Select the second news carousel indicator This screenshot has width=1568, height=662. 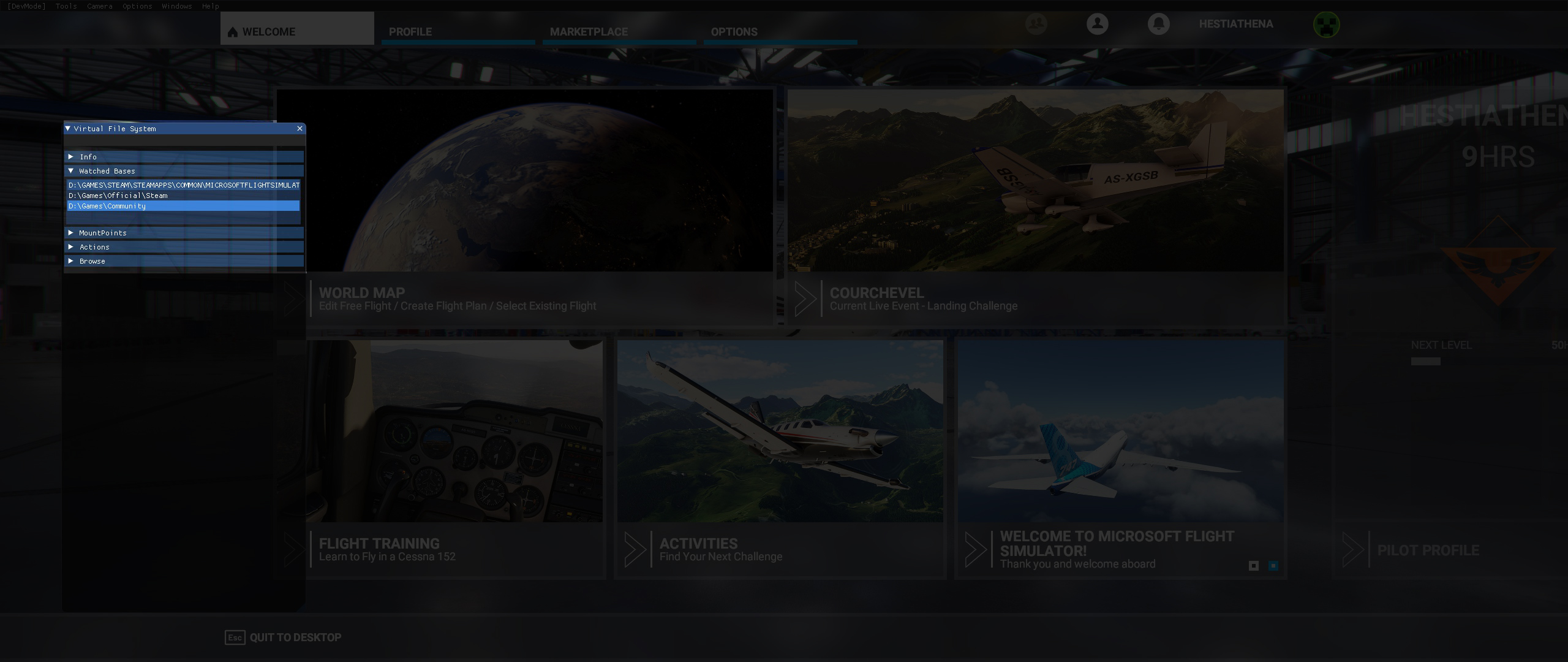click(x=1273, y=566)
